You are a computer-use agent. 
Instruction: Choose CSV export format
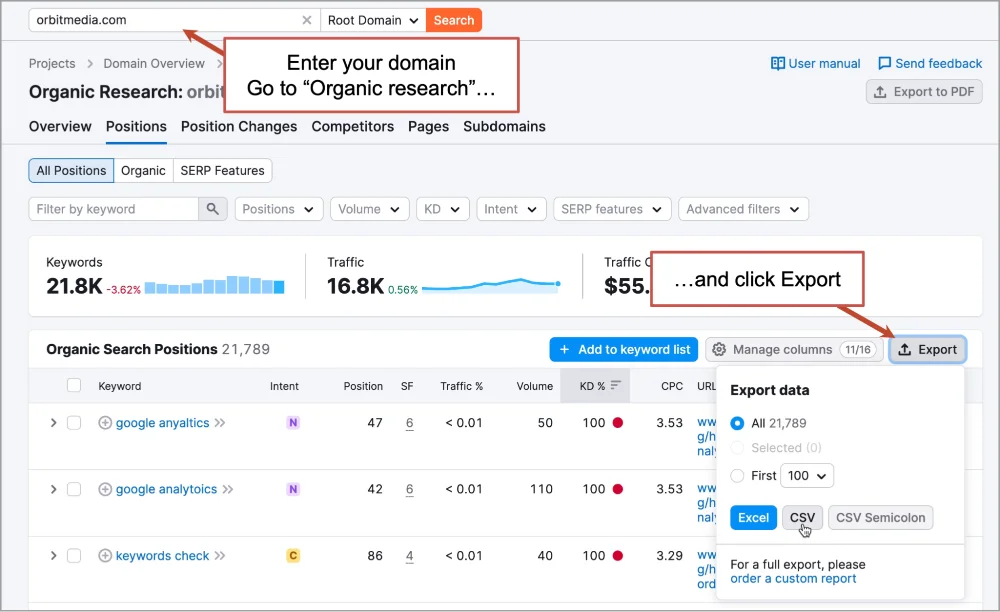(802, 518)
